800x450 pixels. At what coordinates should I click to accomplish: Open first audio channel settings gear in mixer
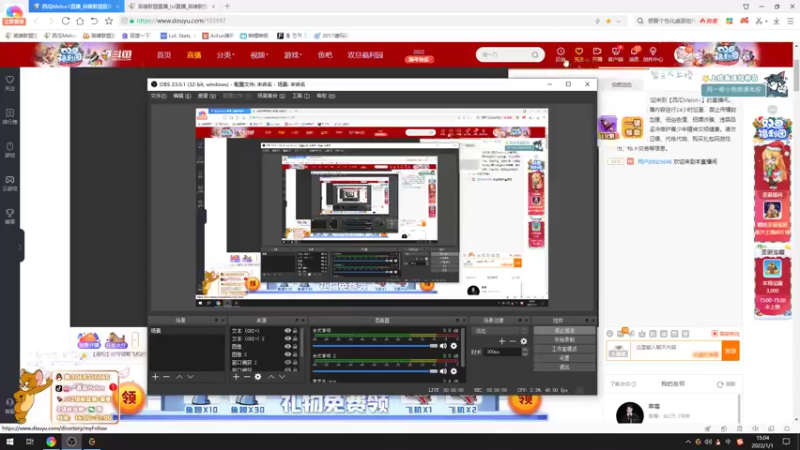click(x=454, y=346)
